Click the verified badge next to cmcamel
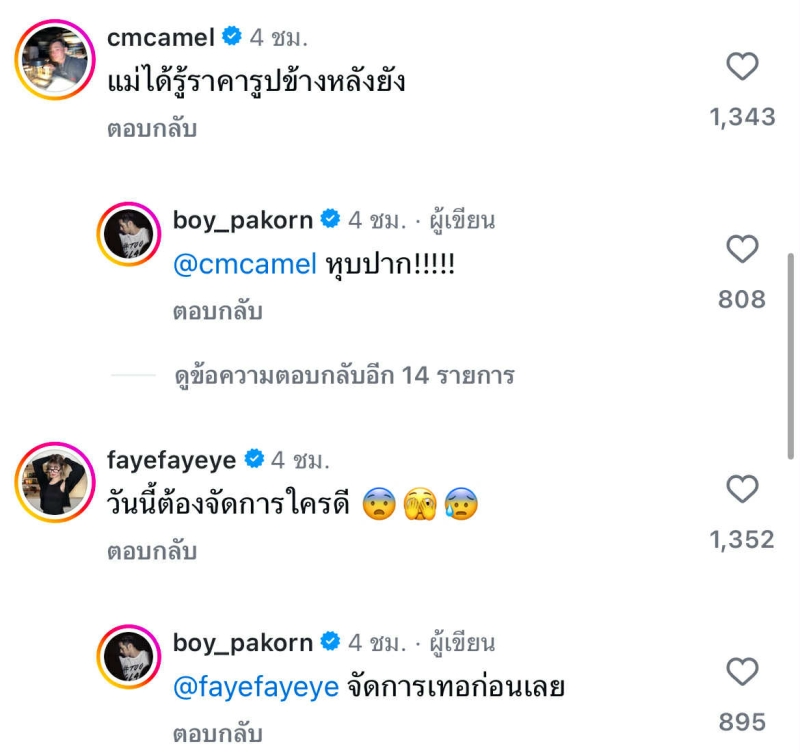 coord(232,38)
